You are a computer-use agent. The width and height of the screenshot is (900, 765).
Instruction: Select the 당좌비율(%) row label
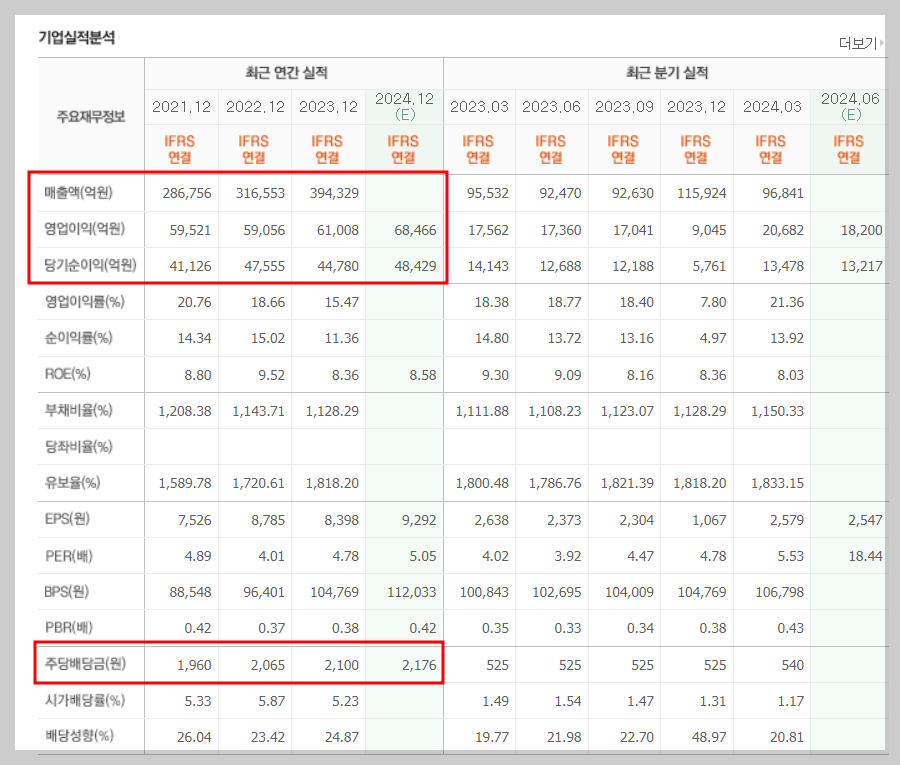click(x=79, y=446)
